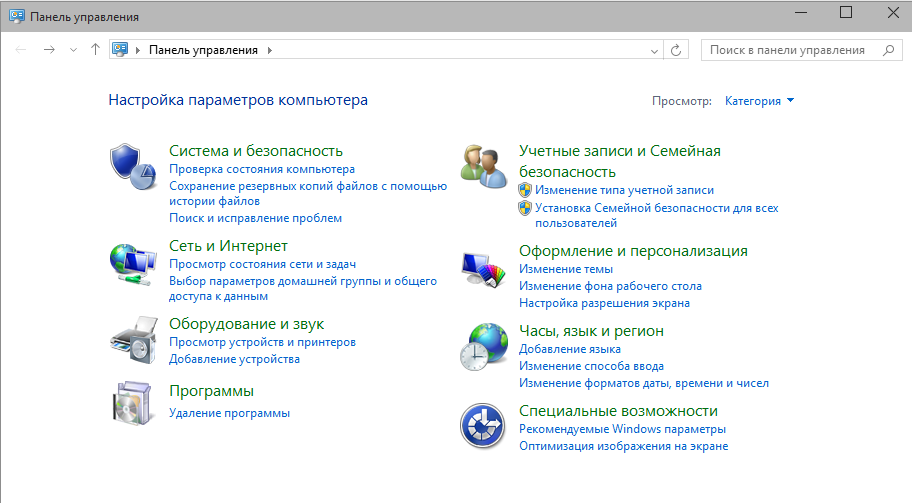Open the Категория view dropdown
912x503 pixels.
click(x=759, y=101)
